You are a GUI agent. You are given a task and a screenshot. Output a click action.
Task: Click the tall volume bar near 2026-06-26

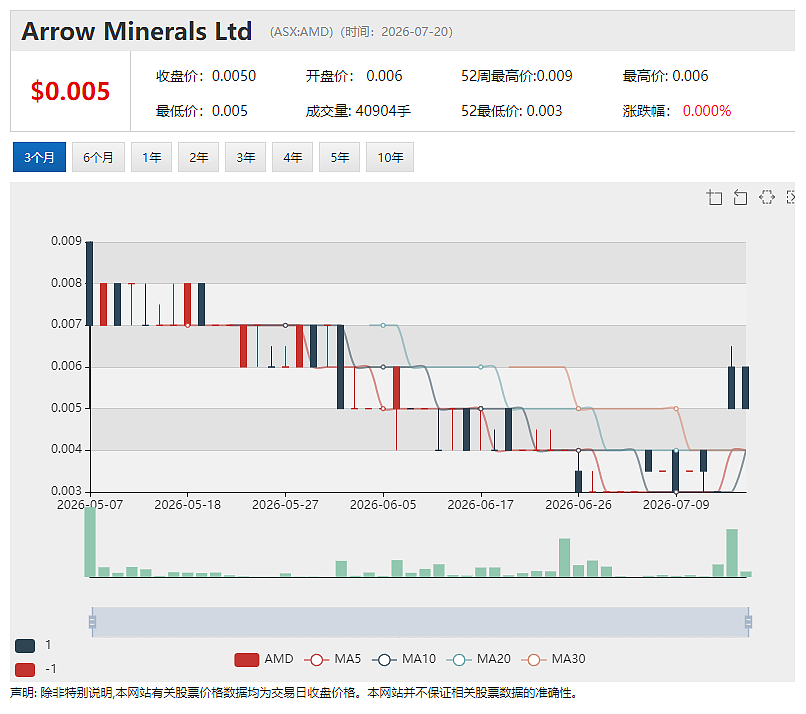[x=564, y=558]
